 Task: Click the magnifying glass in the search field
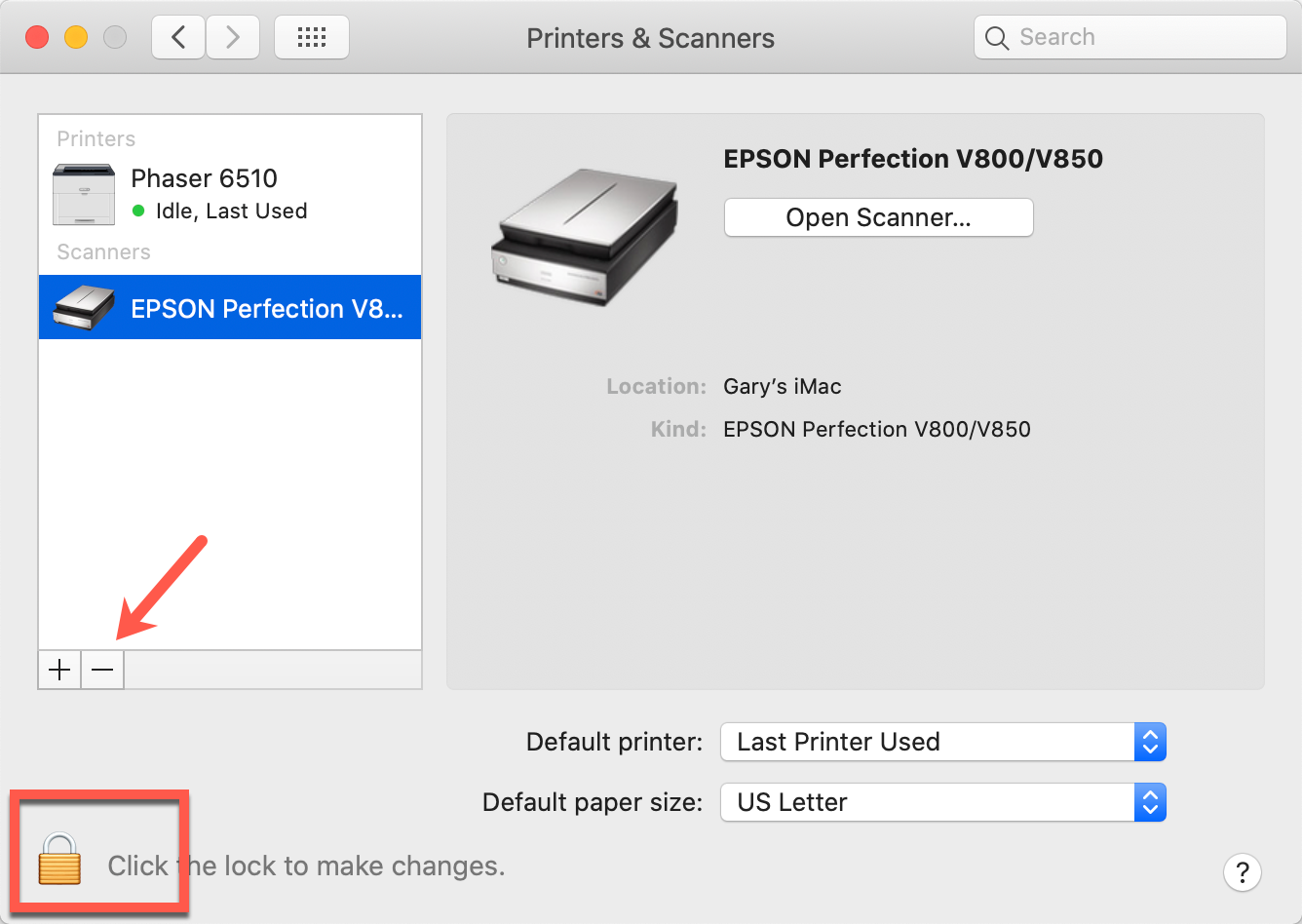click(x=997, y=37)
